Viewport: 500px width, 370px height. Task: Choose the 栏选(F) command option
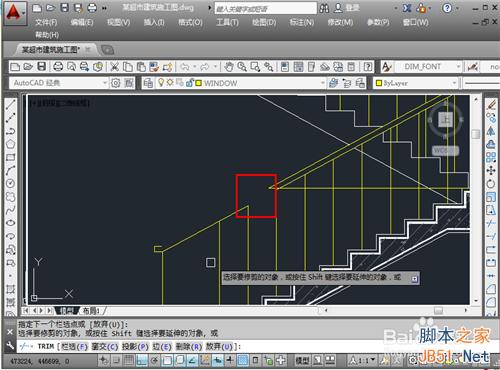[74, 347]
